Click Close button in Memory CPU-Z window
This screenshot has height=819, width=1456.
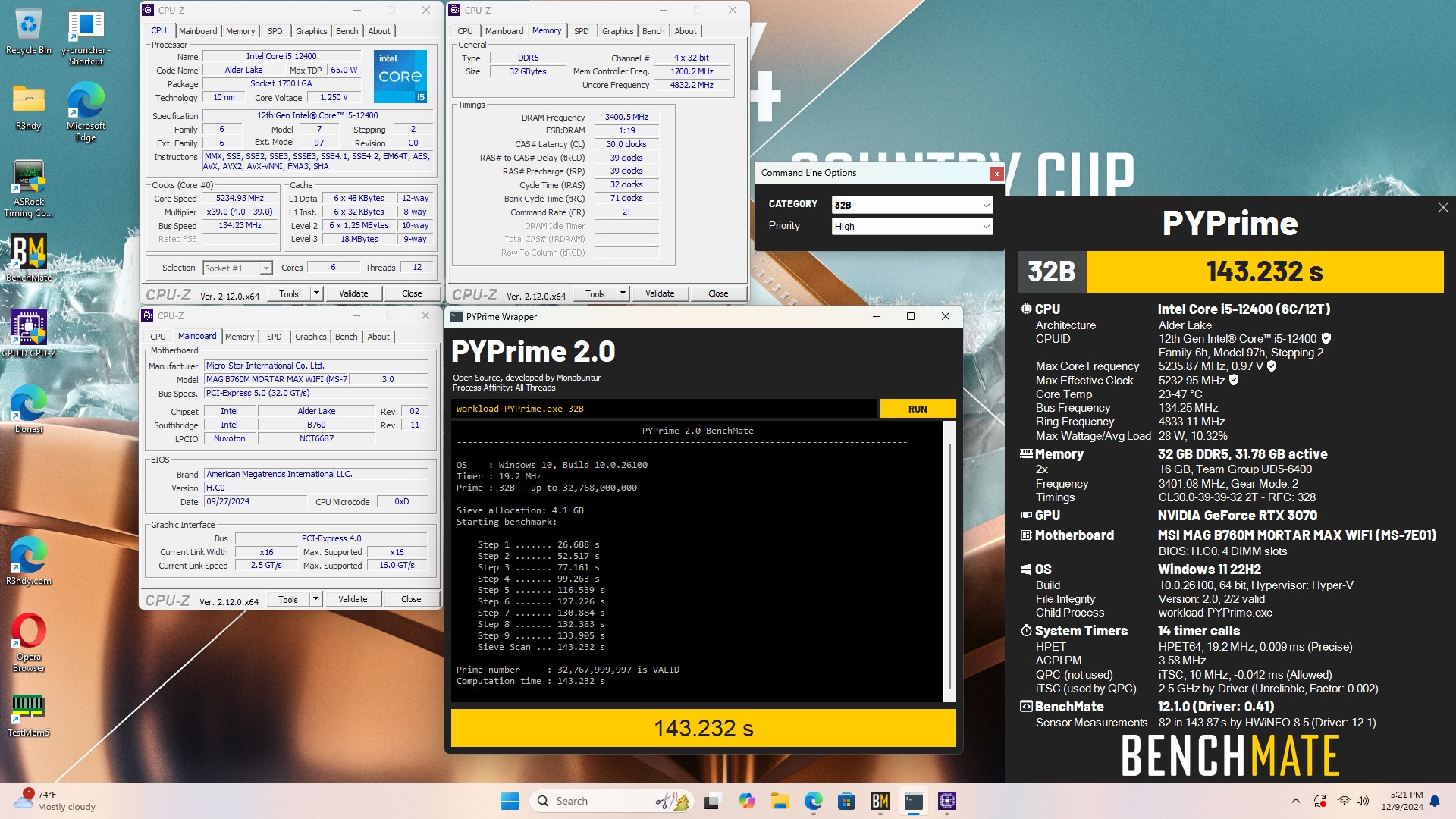tap(718, 293)
